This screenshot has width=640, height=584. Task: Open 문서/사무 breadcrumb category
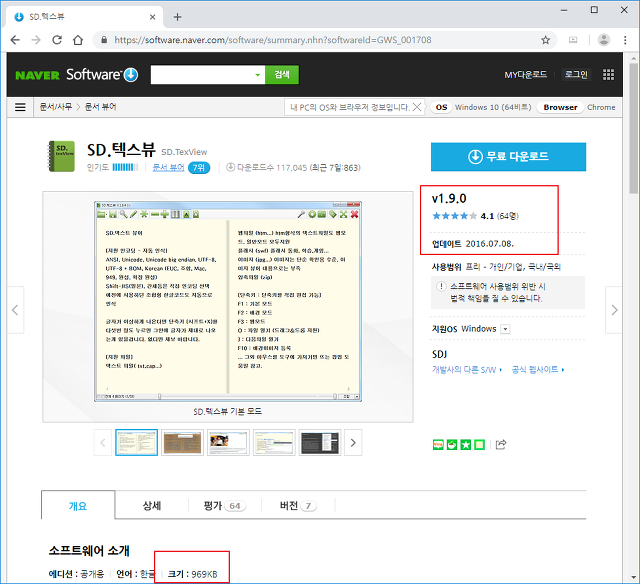coord(56,107)
